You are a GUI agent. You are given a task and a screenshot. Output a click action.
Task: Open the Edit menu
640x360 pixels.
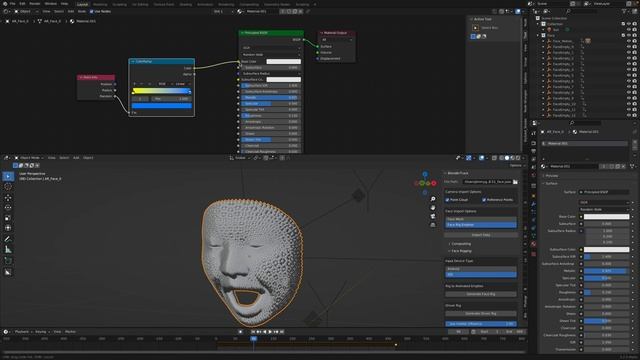pos(22,4)
